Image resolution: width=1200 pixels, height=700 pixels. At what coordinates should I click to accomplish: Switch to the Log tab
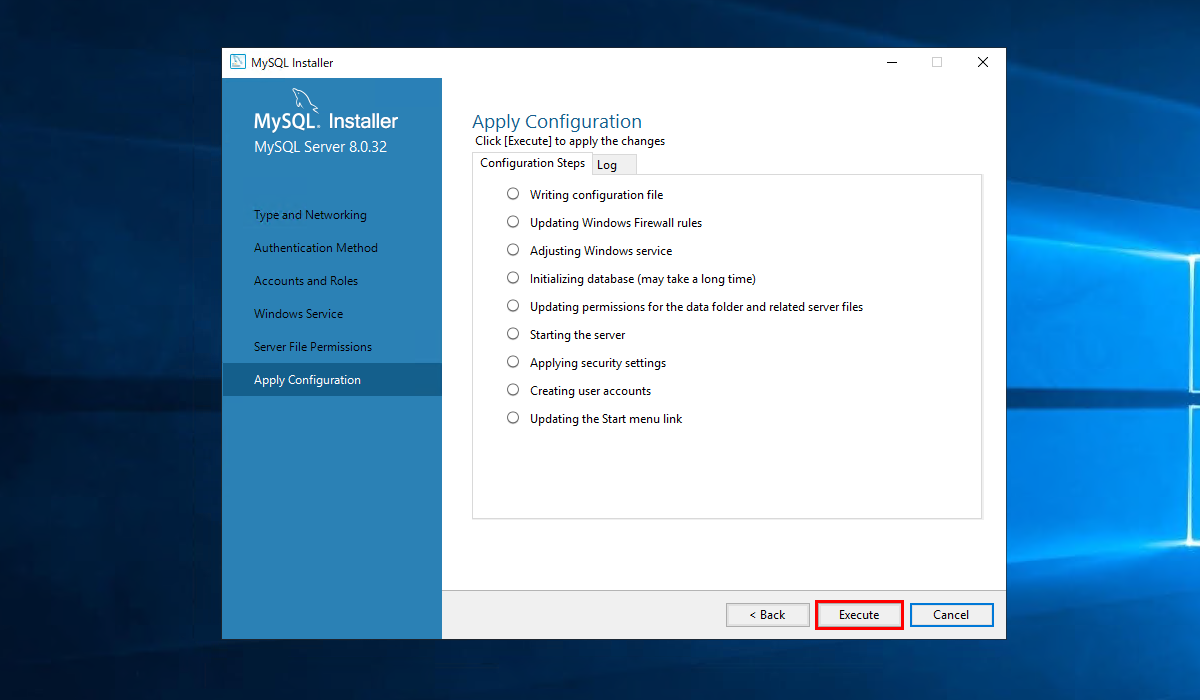pos(614,165)
